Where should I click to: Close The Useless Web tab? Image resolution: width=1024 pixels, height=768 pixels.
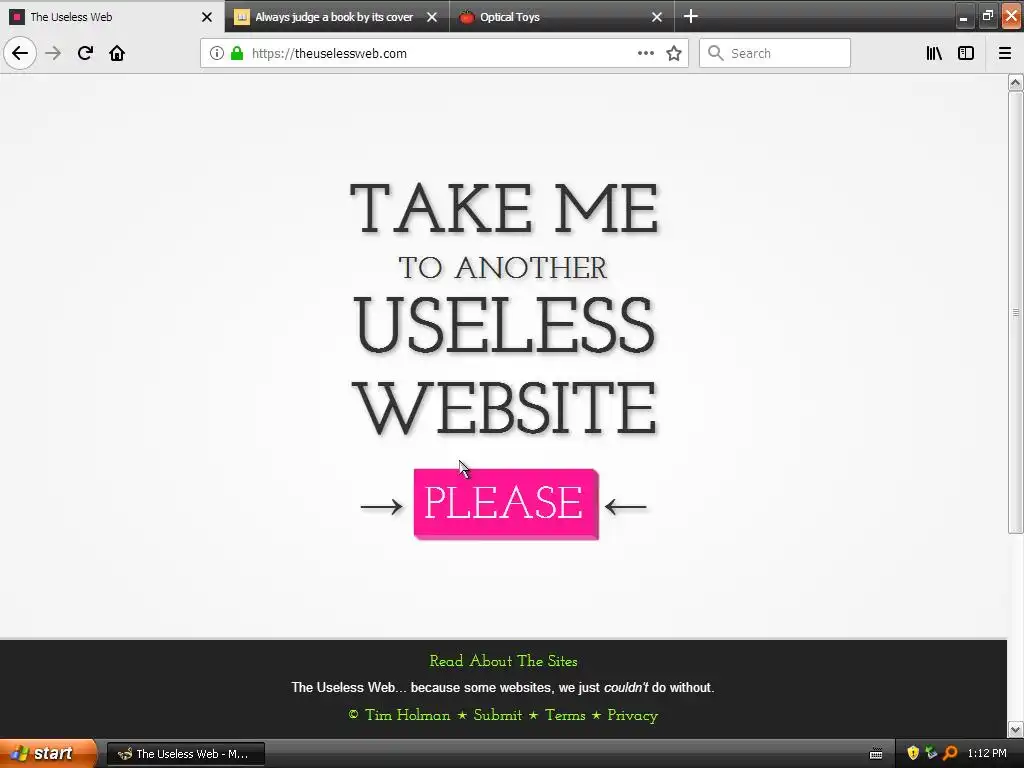click(x=207, y=17)
